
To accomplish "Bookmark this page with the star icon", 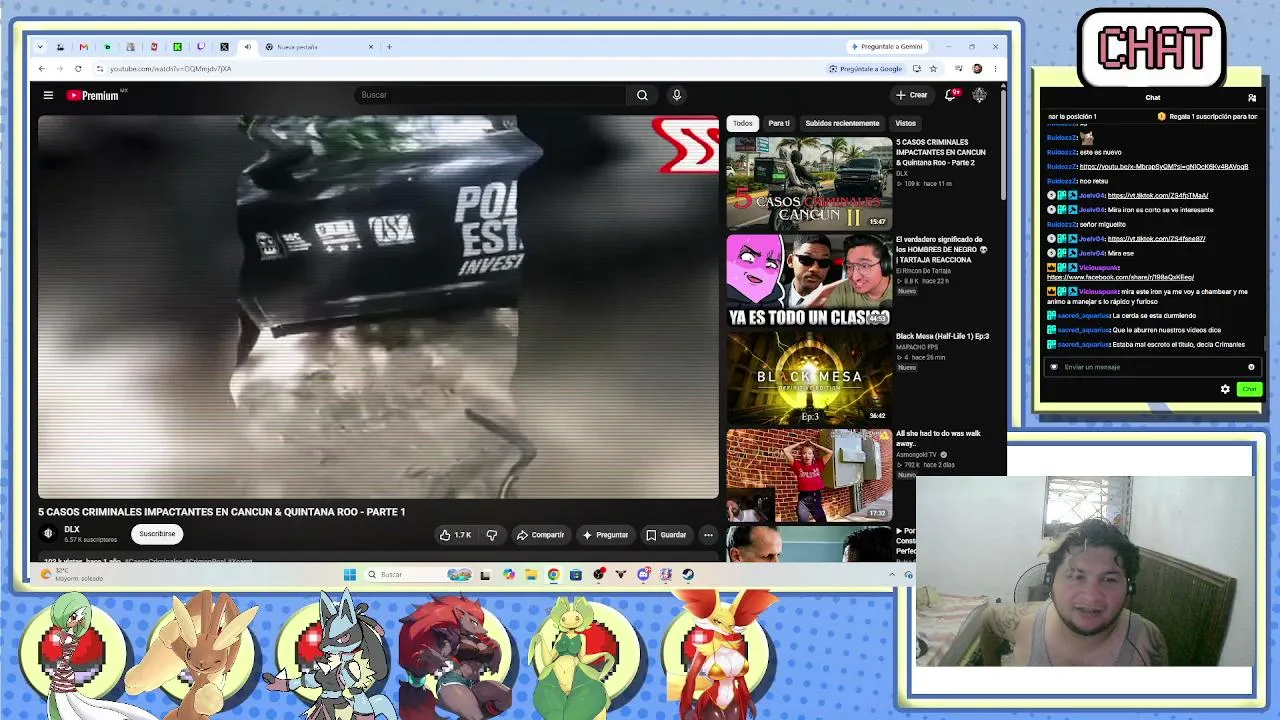I will (x=933, y=69).
